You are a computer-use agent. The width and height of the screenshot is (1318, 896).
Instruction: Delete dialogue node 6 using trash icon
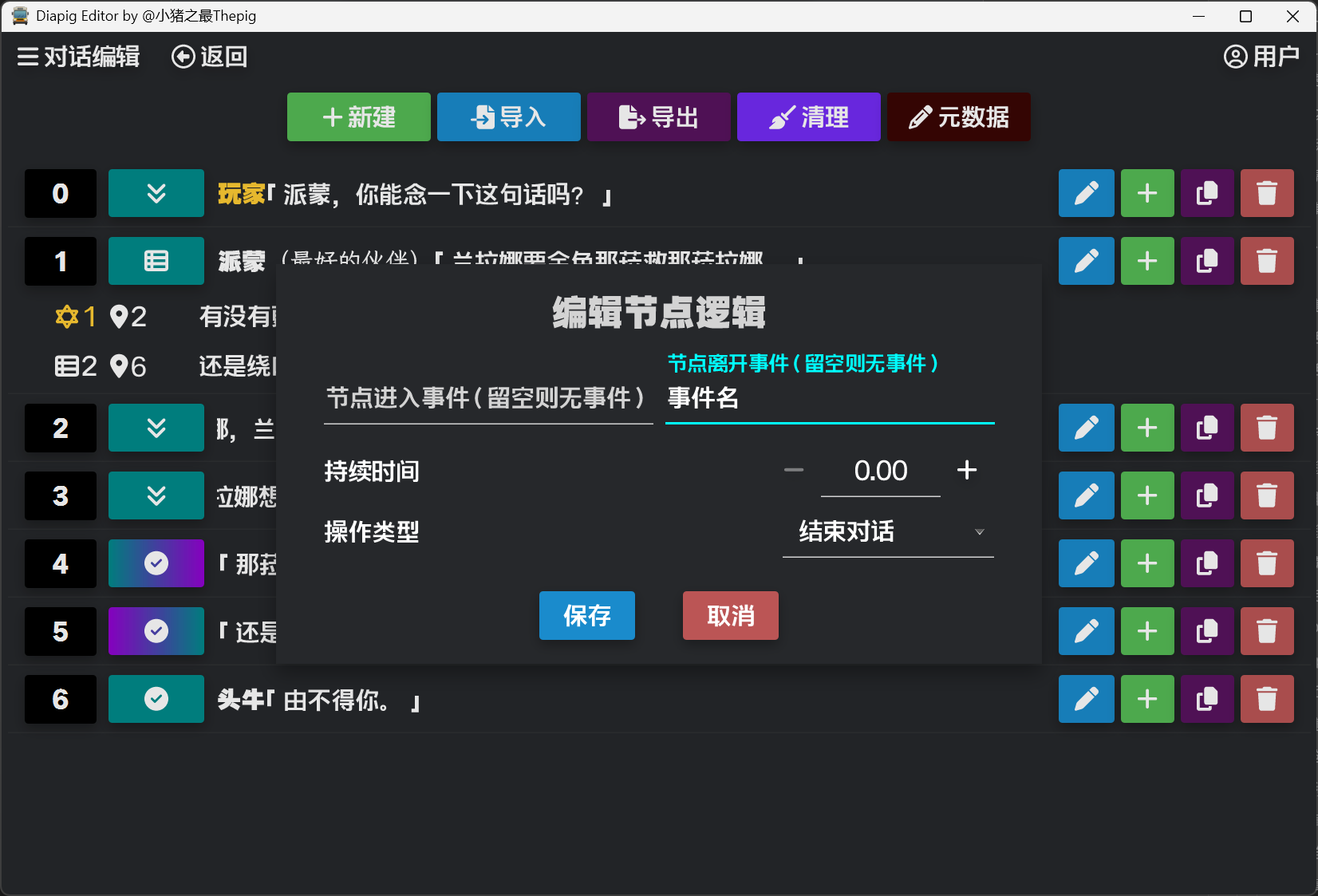(1266, 699)
